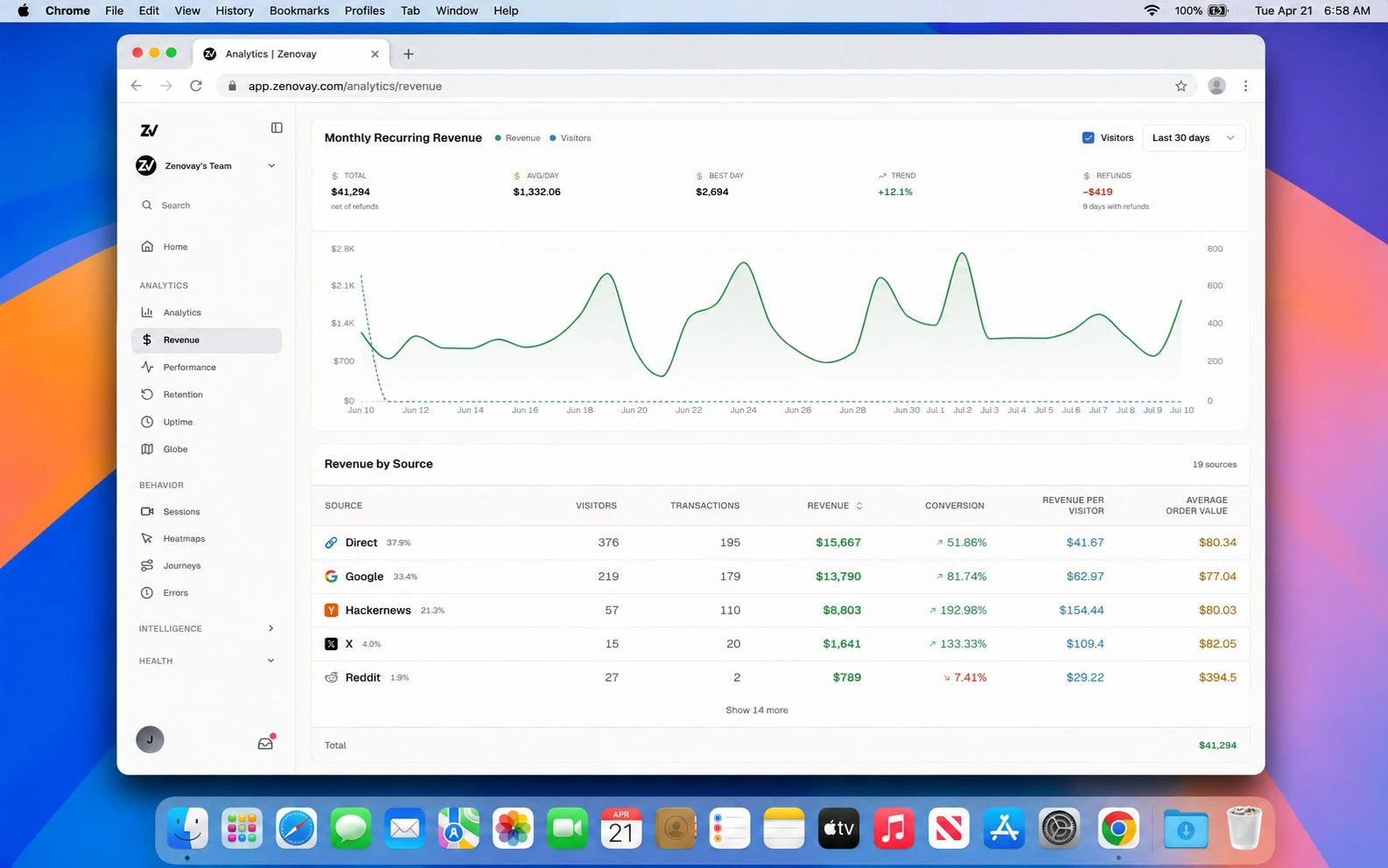
Task: Click the X source row label
Action: 348,643
